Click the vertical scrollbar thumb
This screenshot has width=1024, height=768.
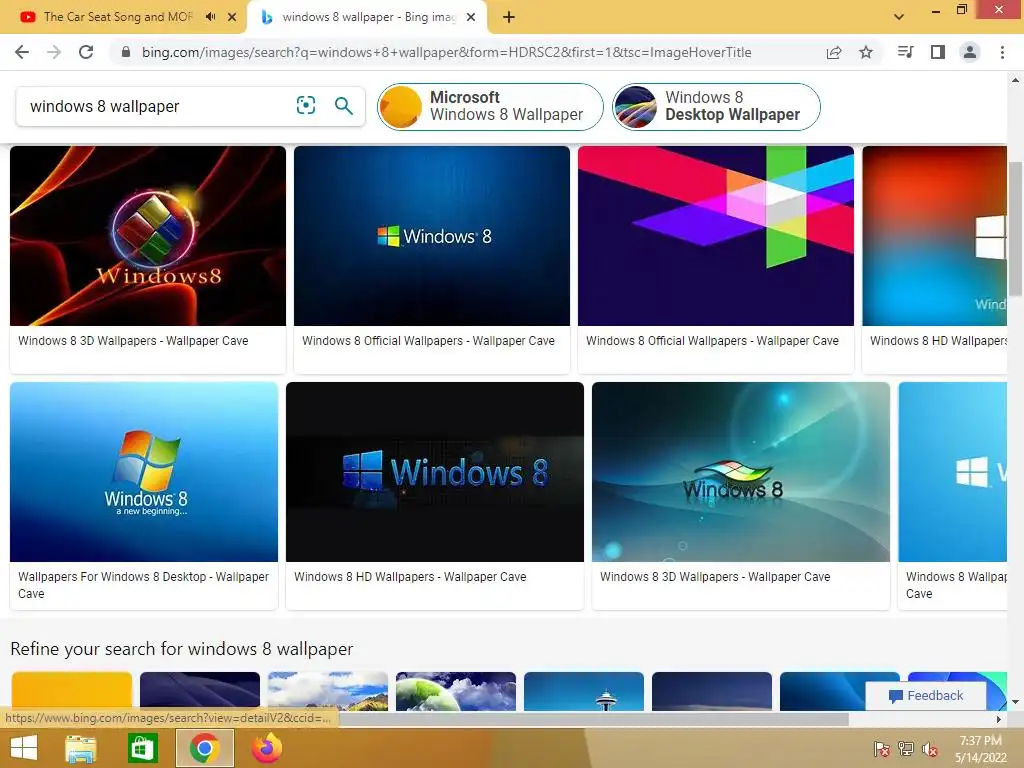[1016, 228]
